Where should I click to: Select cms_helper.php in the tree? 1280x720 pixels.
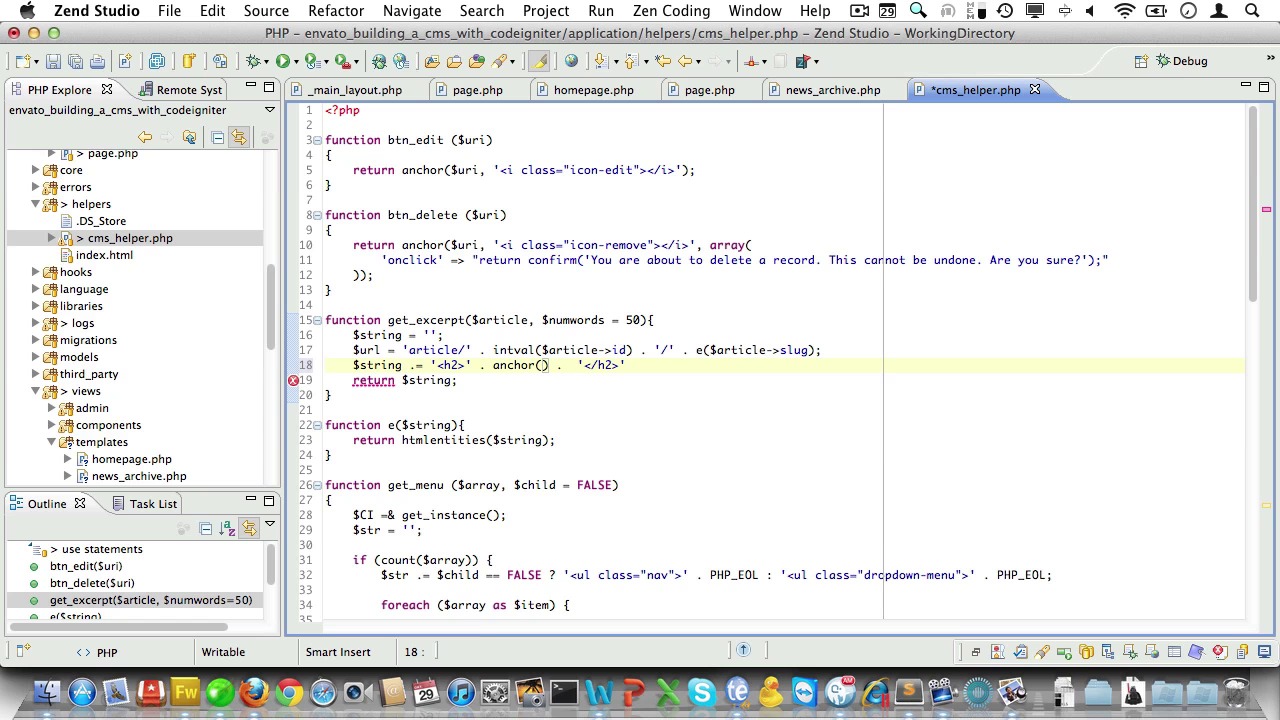(x=130, y=238)
